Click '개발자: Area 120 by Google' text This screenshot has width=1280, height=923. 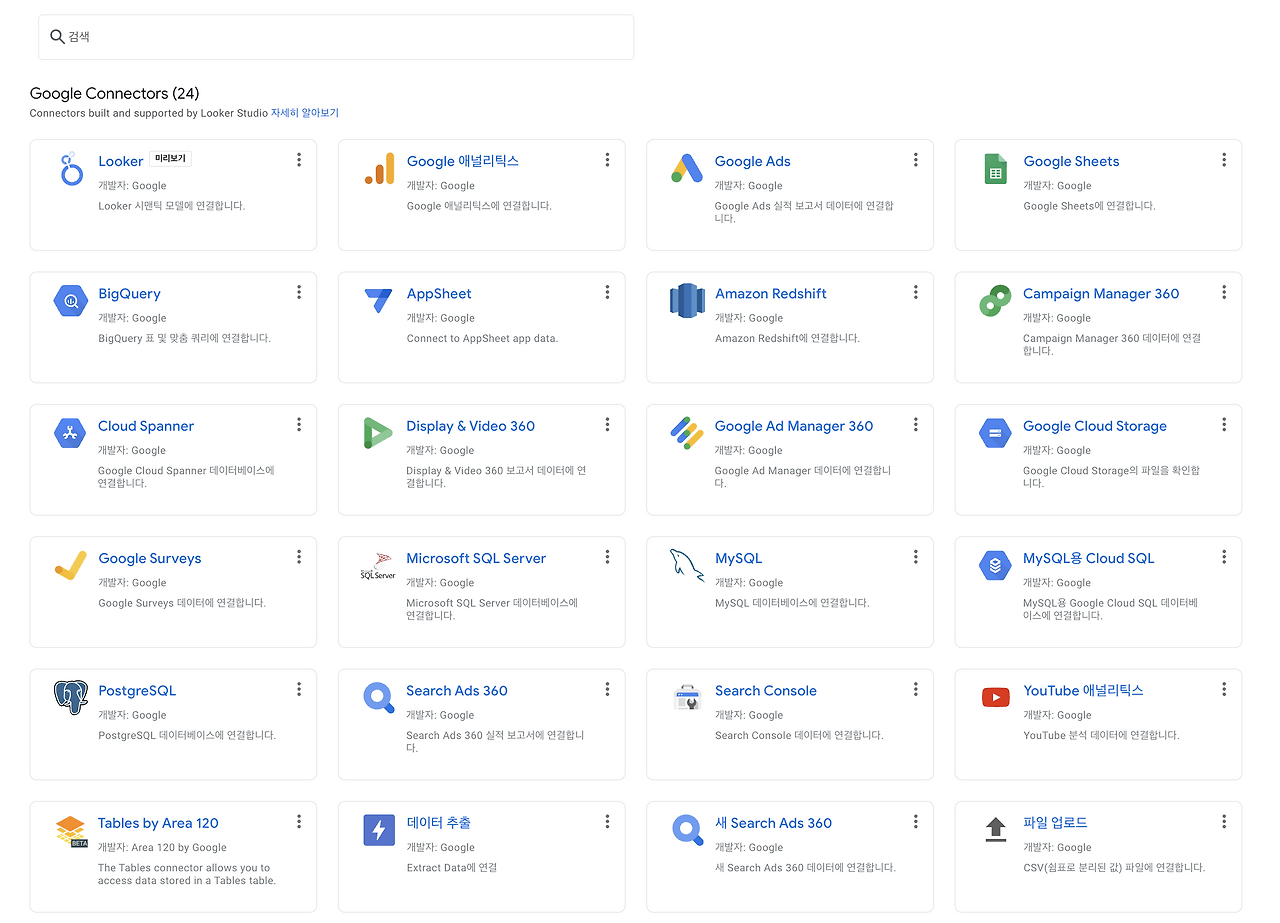coord(162,847)
